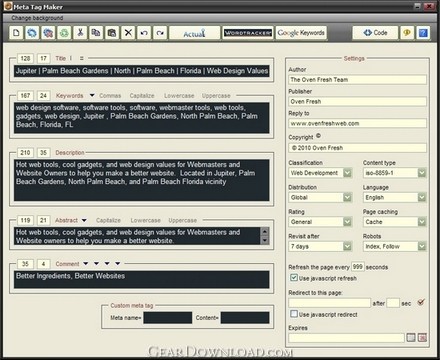The height and width of the screenshot is (360, 440).
Task: Apply Commas formatting to Keywords
Action: point(110,96)
